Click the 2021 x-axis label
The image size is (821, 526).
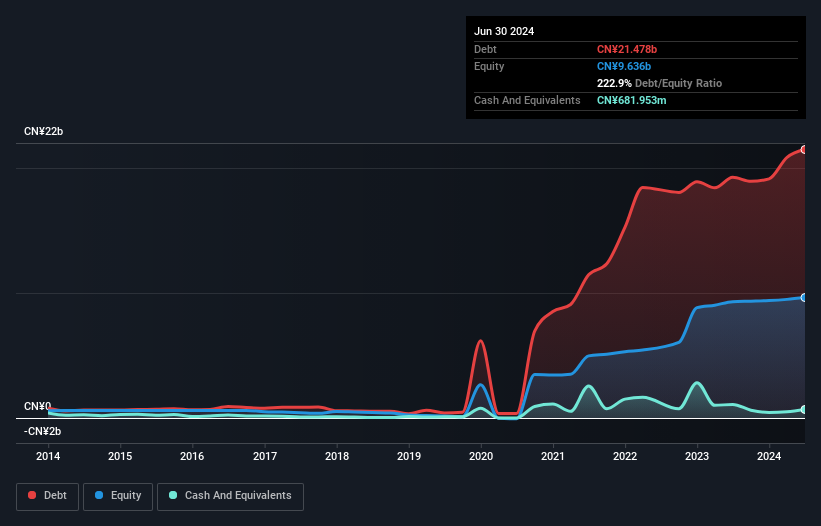click(553, 456)
